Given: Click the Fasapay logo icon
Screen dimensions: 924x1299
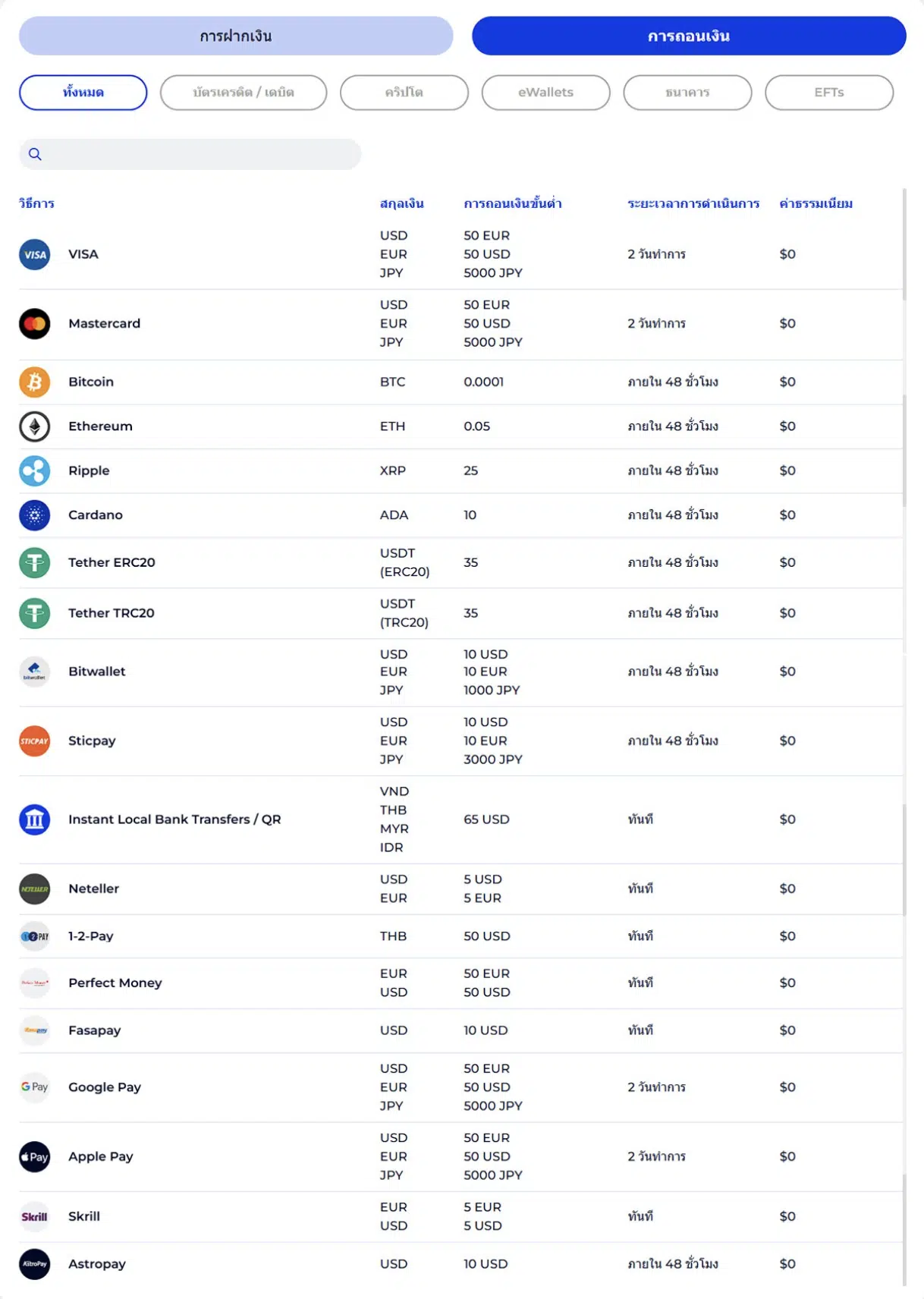Looking at the screenshot, I should click(x=35, y=1030).
